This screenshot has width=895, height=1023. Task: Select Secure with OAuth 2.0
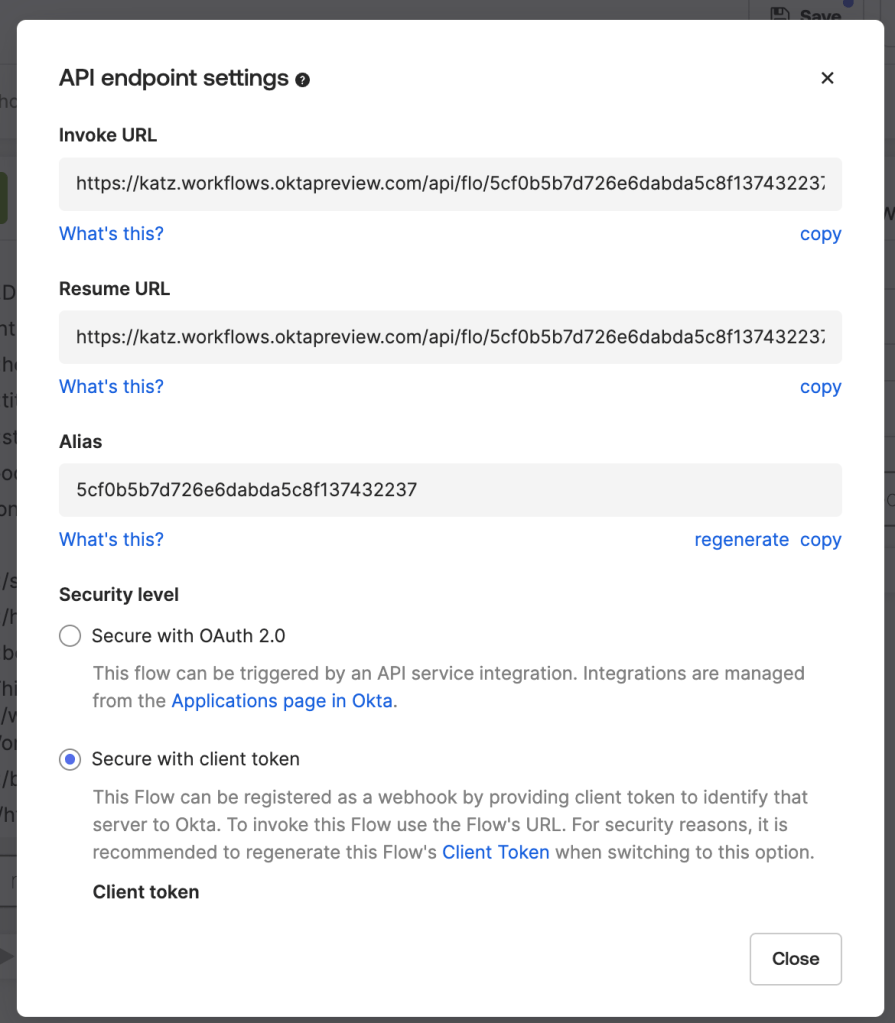click(x=69, y=635)
